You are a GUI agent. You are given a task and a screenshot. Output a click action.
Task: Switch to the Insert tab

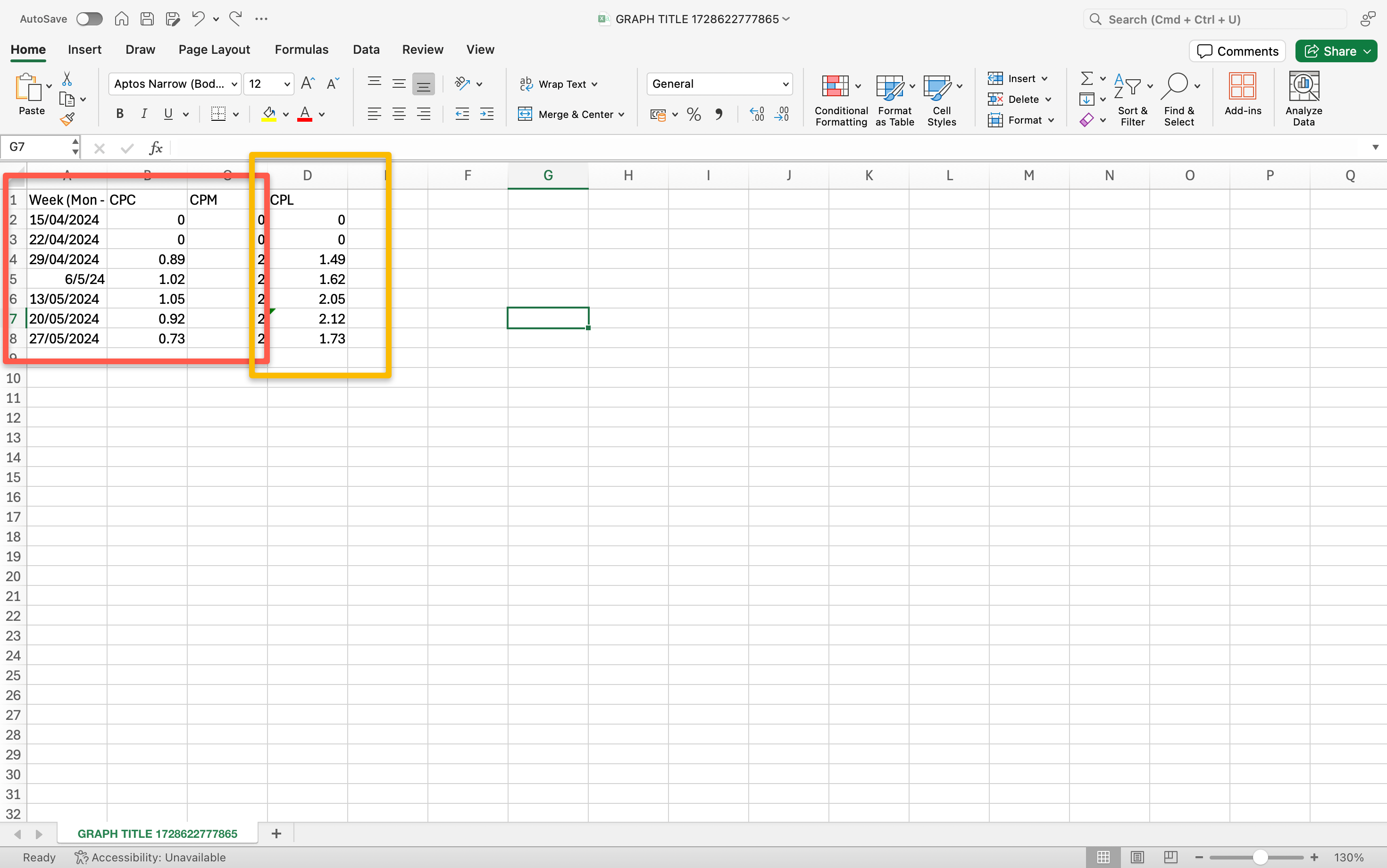click(84, 50)
